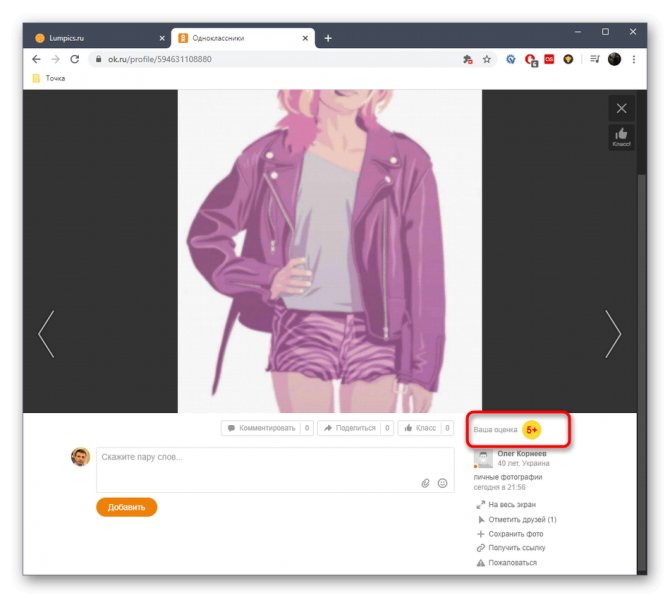This screenshot has width=670, height=598.
Task: Show the next photo with the right arrow
Action: 613,334
